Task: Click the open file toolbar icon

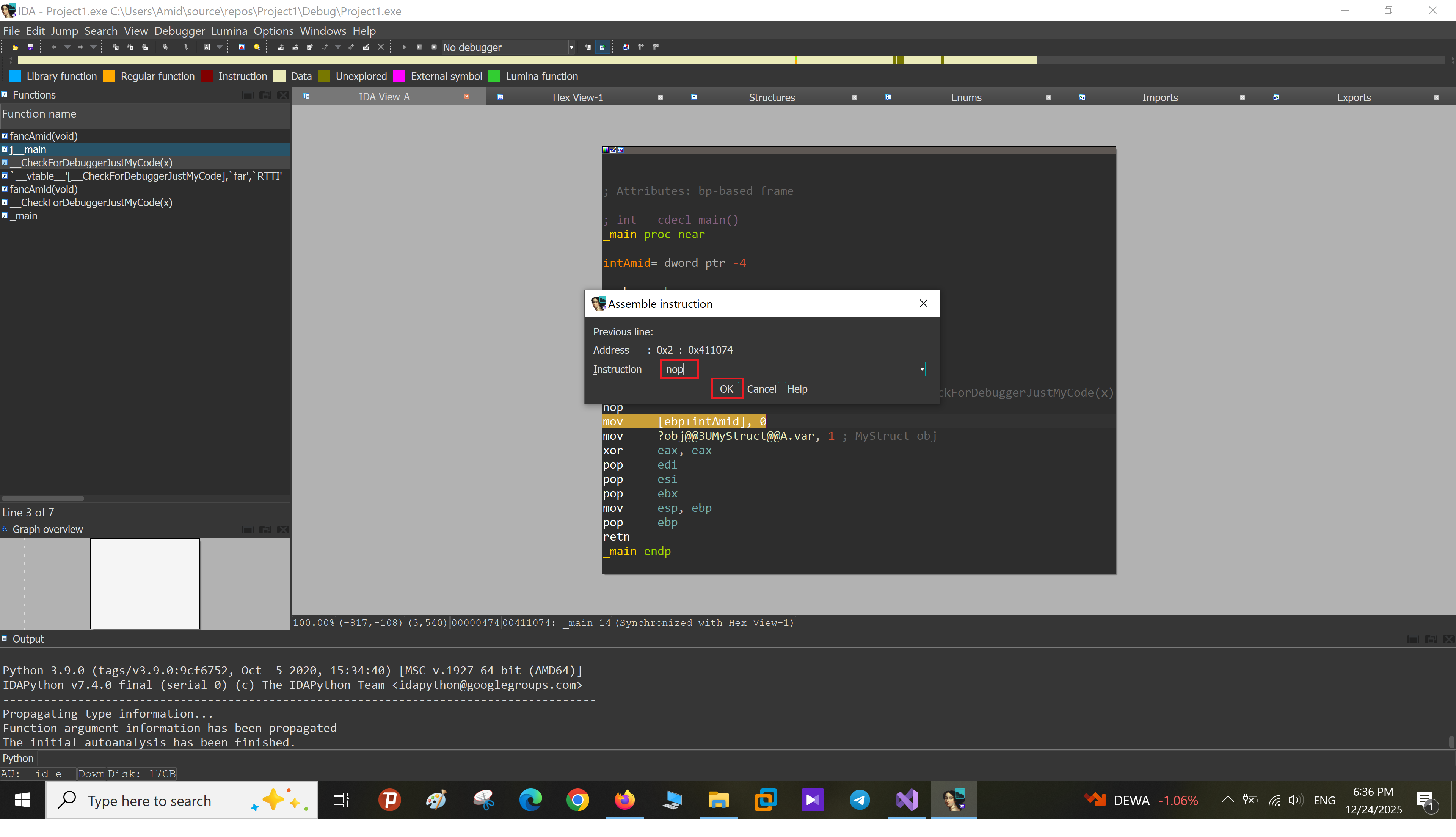Action: tap(16, 47)
